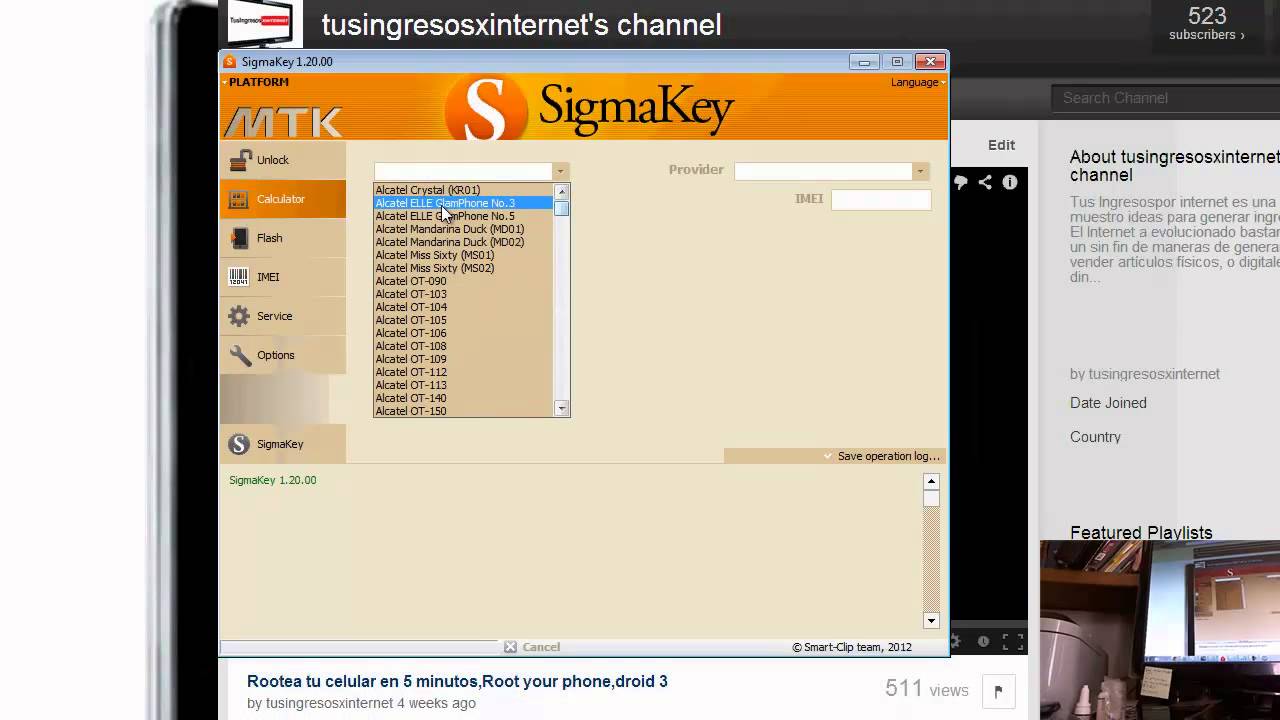Click the IMEI barcode icon
This screenshot has height=720, width=1280.
239,277
